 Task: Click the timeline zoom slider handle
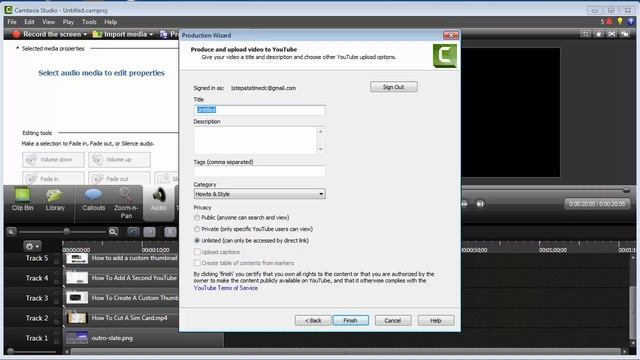pos(66,232)
